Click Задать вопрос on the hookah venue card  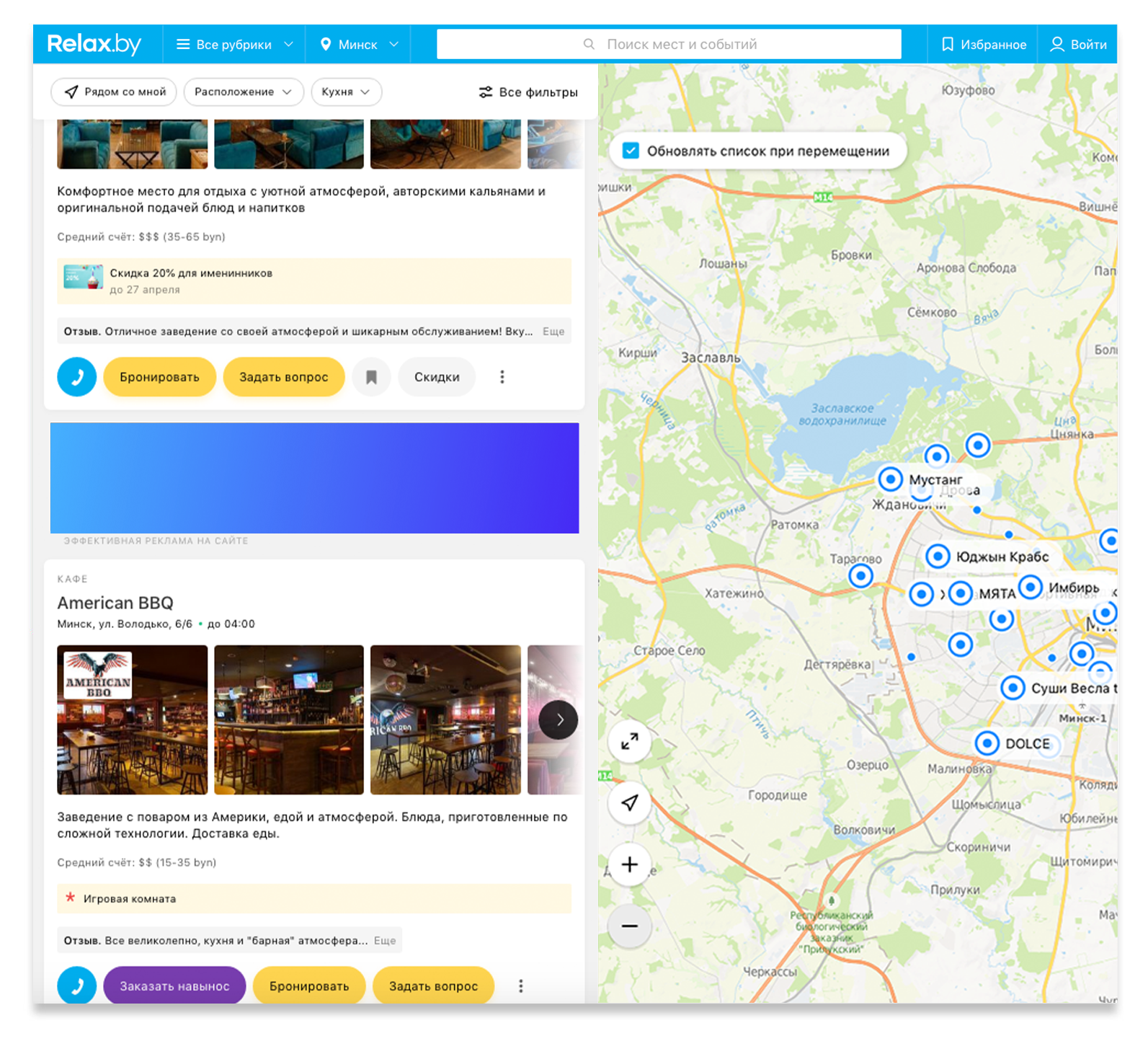point(284,377)
